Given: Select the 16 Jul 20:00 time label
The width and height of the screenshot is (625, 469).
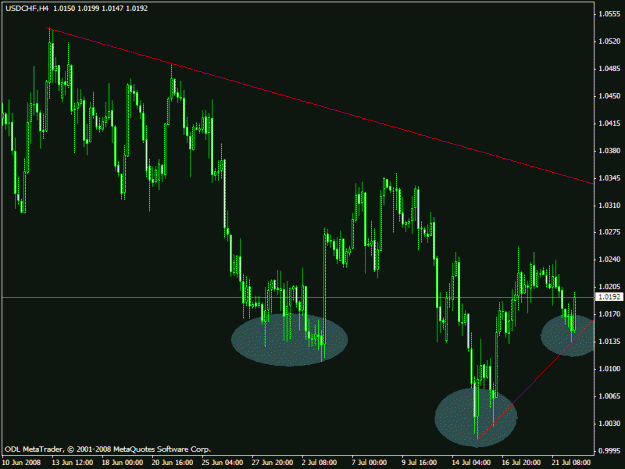Looking at the screenshot, I should pyautogui.click(x=521, y=463).
